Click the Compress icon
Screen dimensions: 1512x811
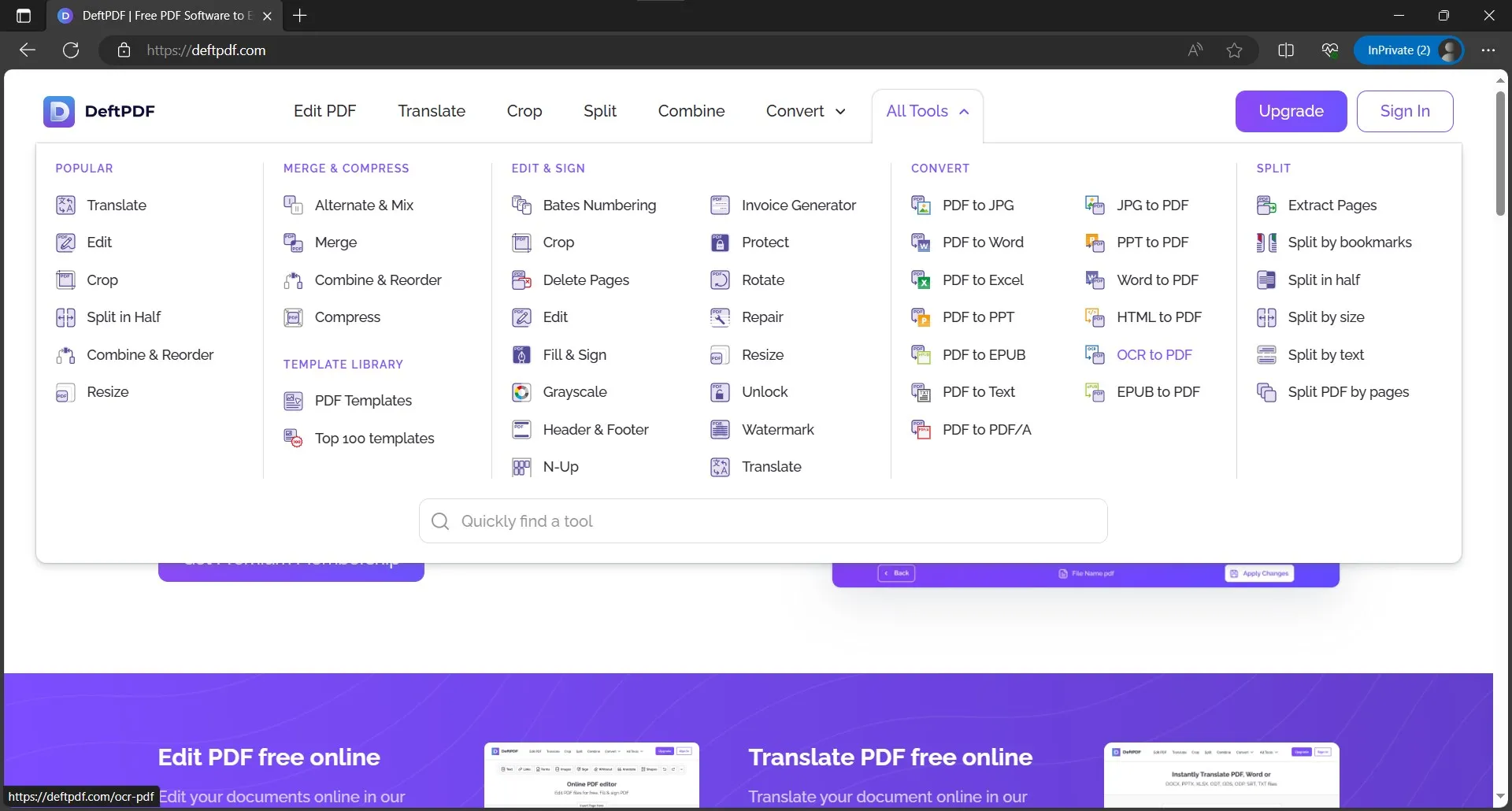(293, 317)
